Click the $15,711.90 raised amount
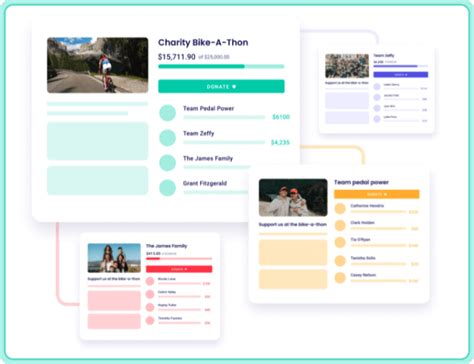 pos(177,57)
